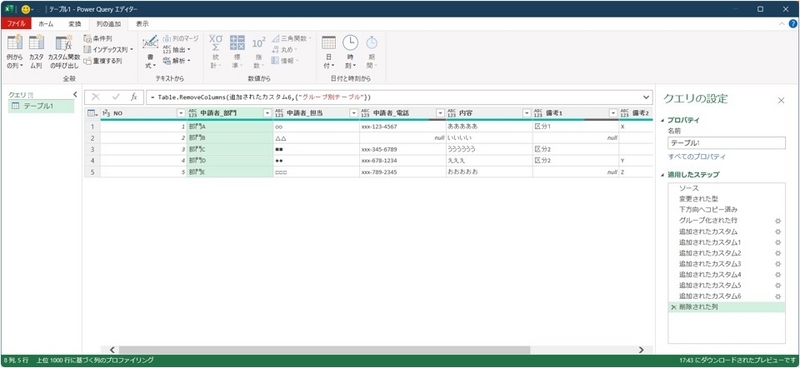Switch to the 列の追加 tab
Image resolution: width=800 pixels, height=368 pixels.
coord(109,23)
